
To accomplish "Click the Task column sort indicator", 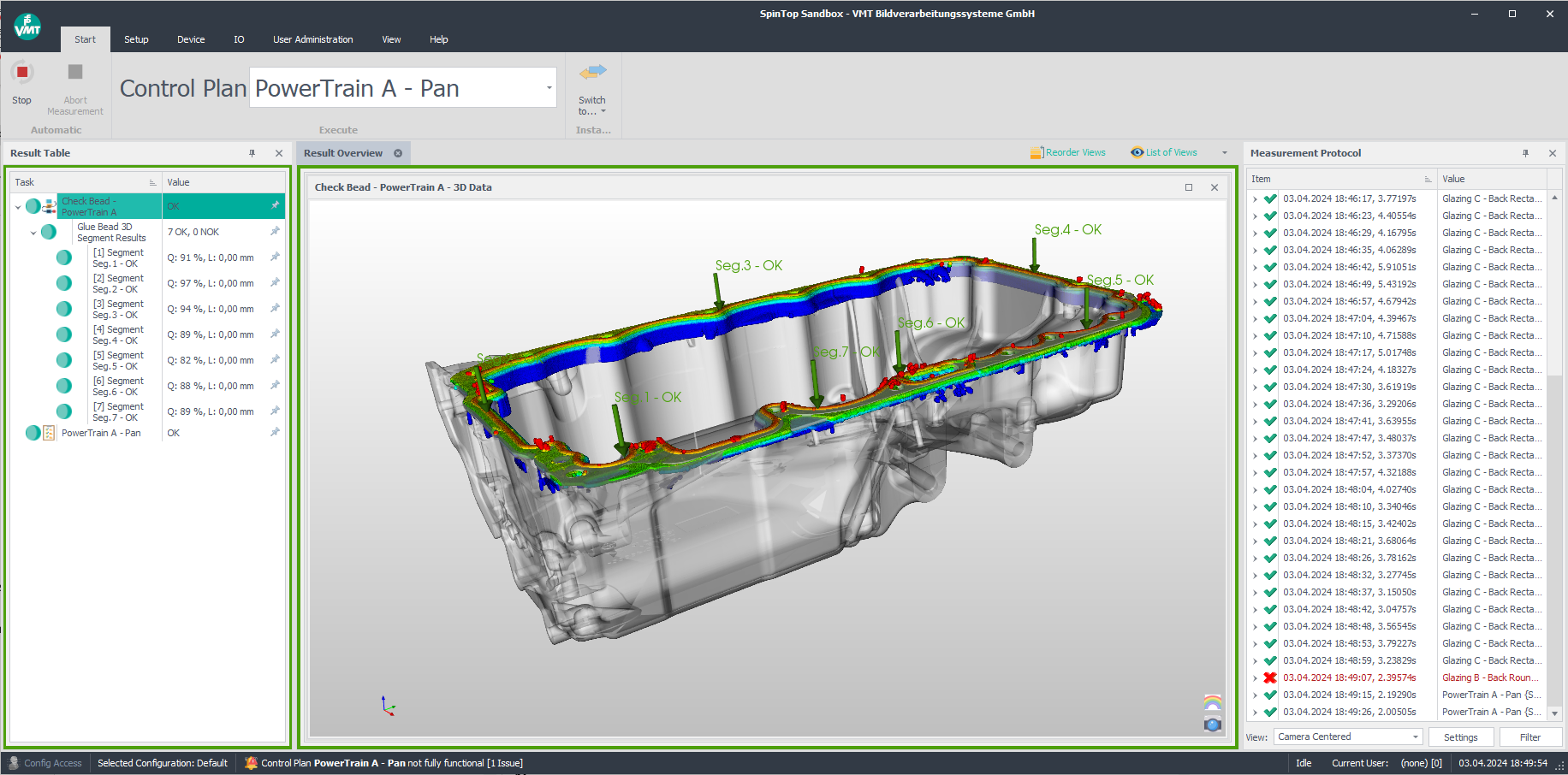I will pyautogui.click(x=153, y=182).
